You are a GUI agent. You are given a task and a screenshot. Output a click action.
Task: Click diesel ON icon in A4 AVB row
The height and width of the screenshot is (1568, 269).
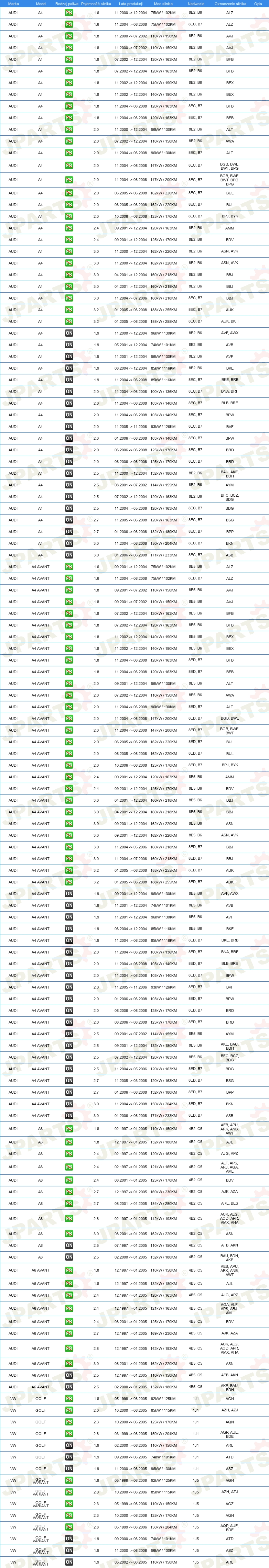(x=69, y=345)
